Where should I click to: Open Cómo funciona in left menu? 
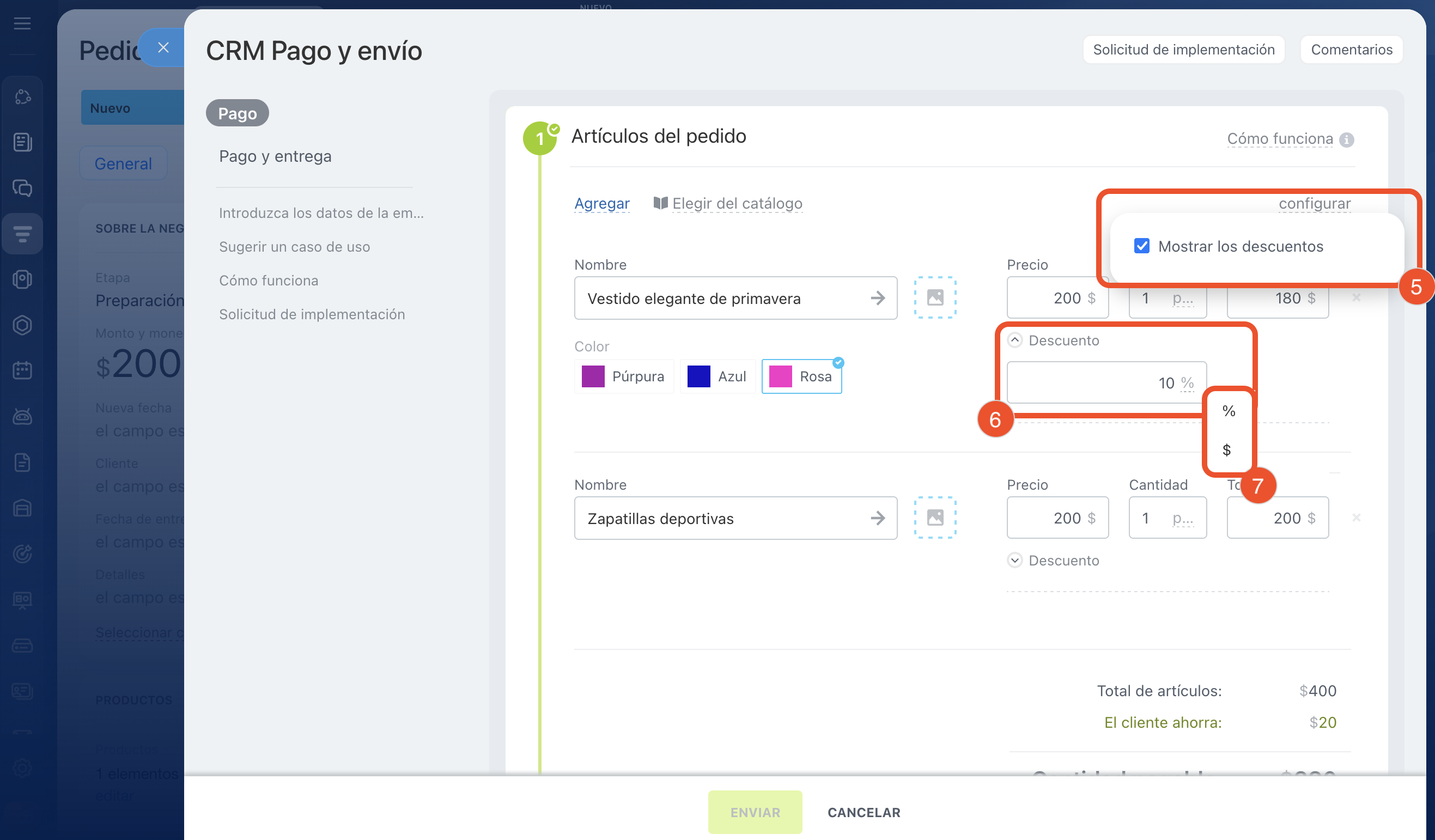268,280
